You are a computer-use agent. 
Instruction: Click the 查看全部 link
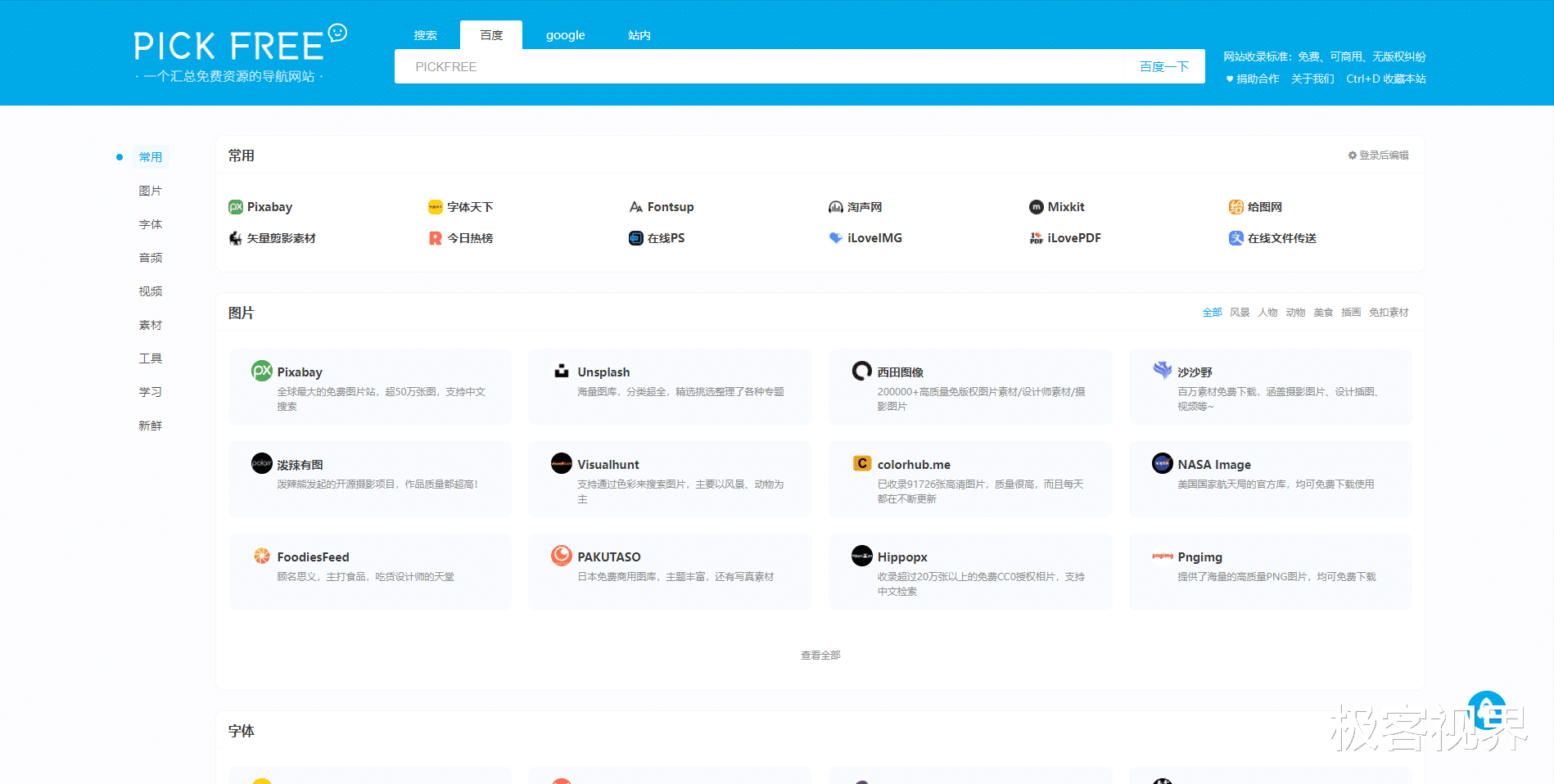(820, 655)
